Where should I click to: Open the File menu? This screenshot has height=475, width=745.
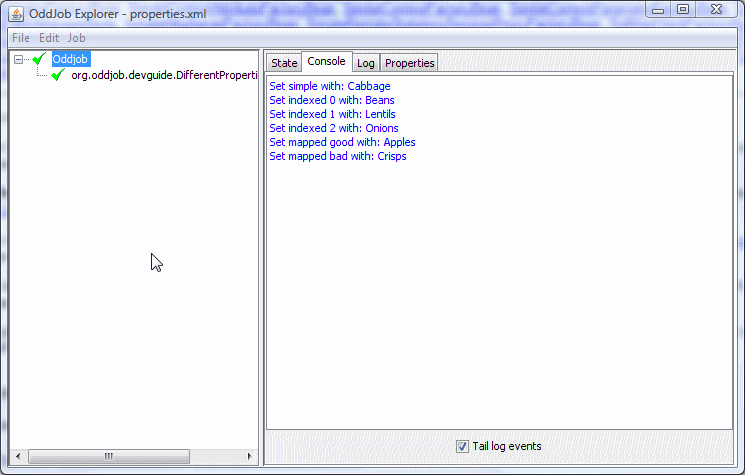20,37
